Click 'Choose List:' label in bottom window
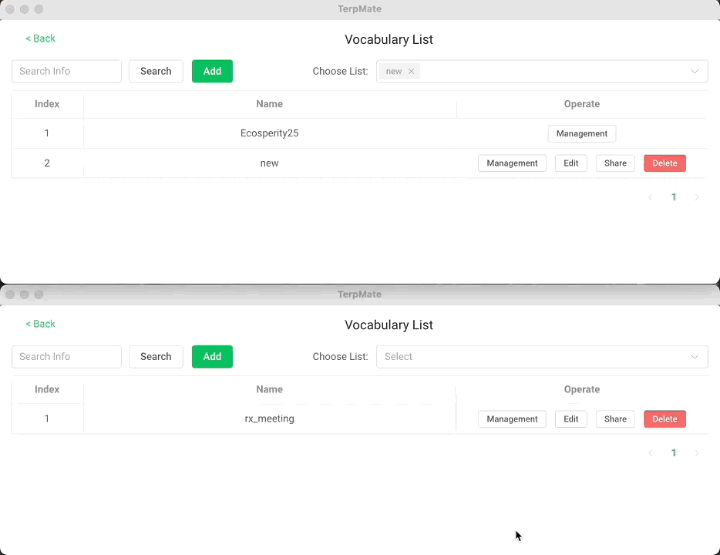The image size is (720, 555). point(340,357)
